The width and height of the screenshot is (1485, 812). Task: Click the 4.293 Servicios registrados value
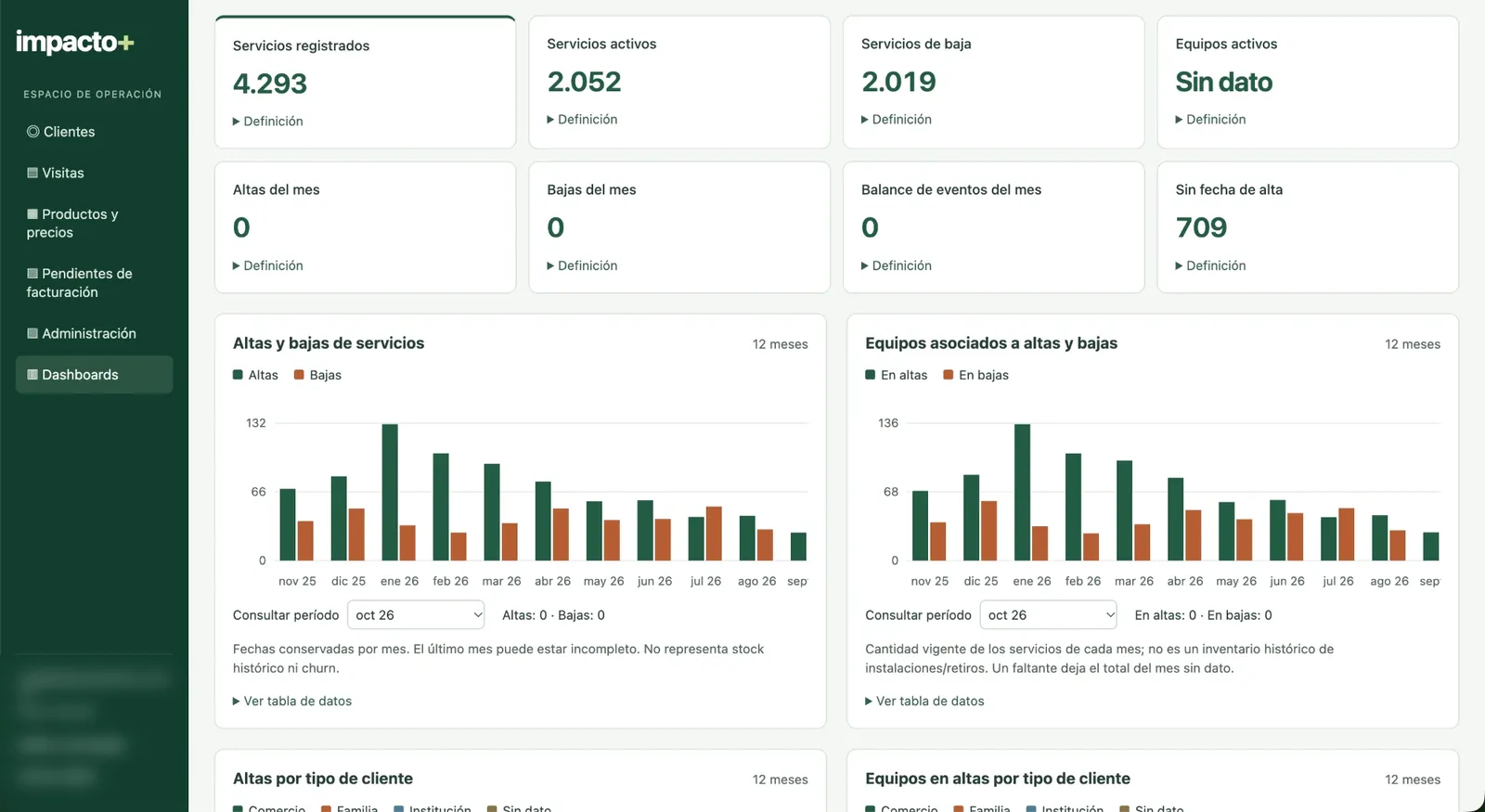coord(270,84)
